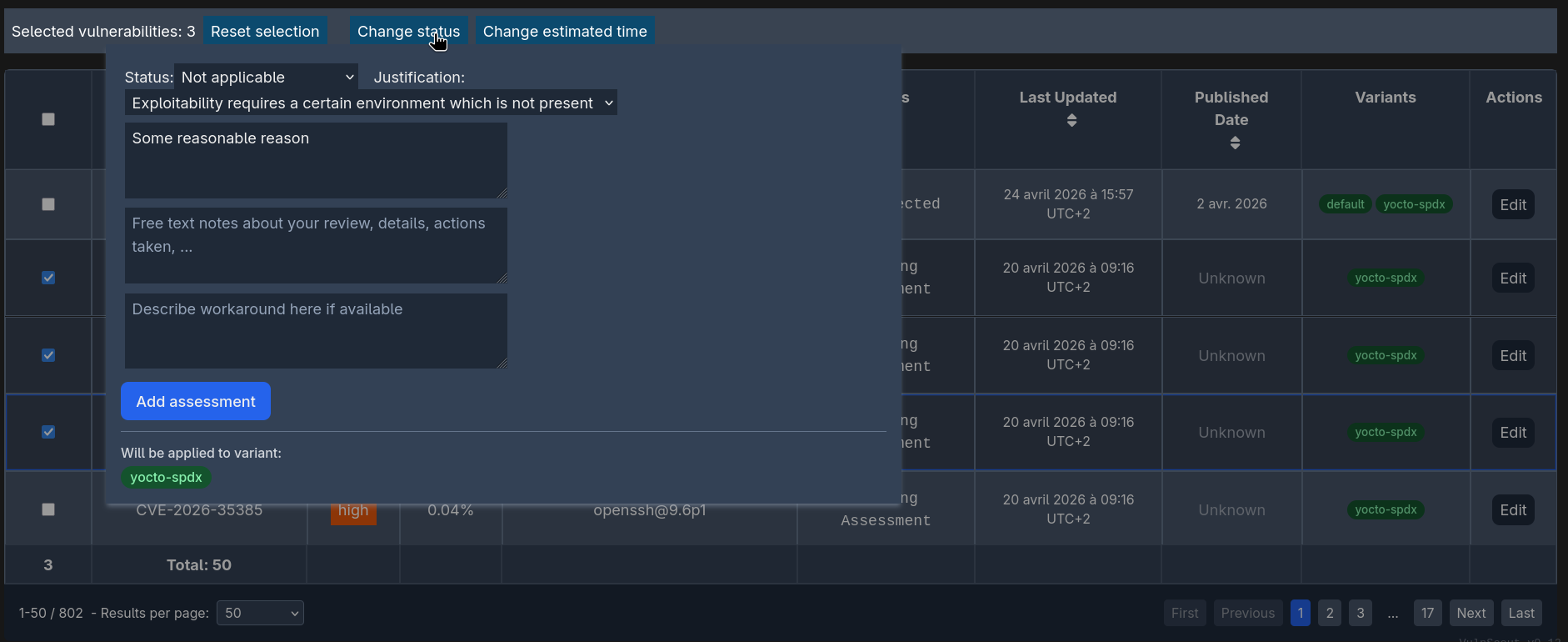Sort by Published Date column arrows

(x=1235, y=143)
